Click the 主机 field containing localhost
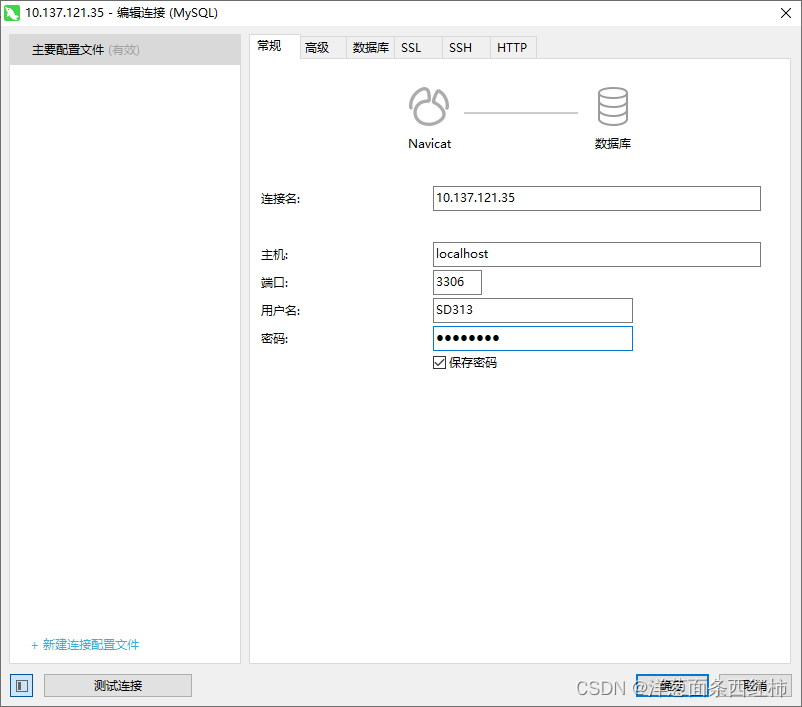Viewport: 802px width, 707px height. [596, 254]
